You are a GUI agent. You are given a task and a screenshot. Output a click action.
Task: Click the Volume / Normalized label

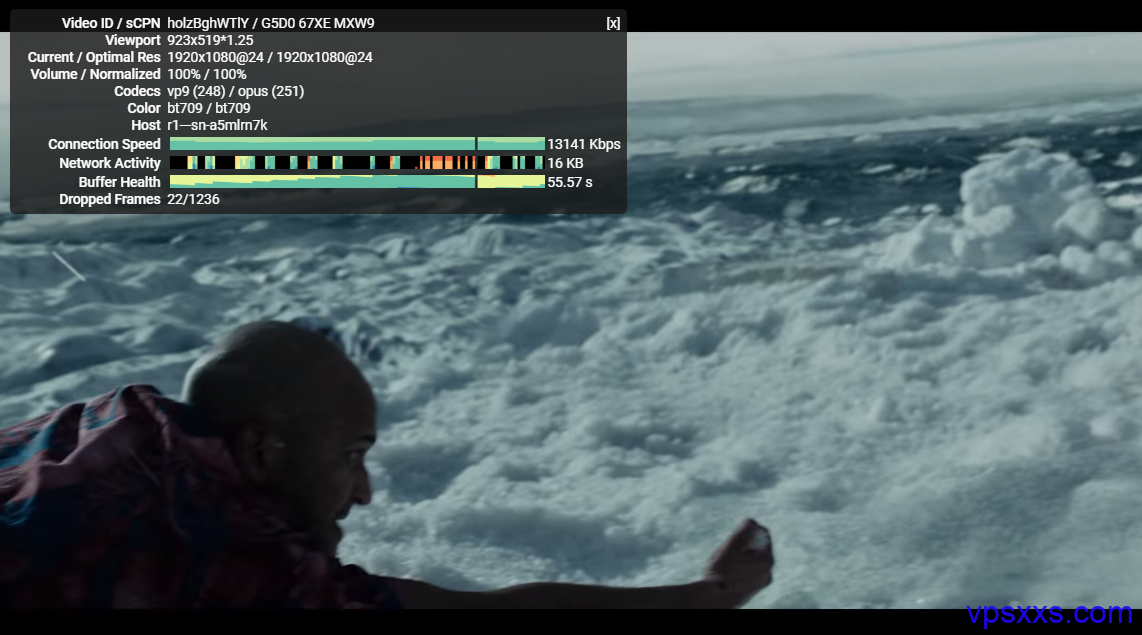tap(95, 74)
